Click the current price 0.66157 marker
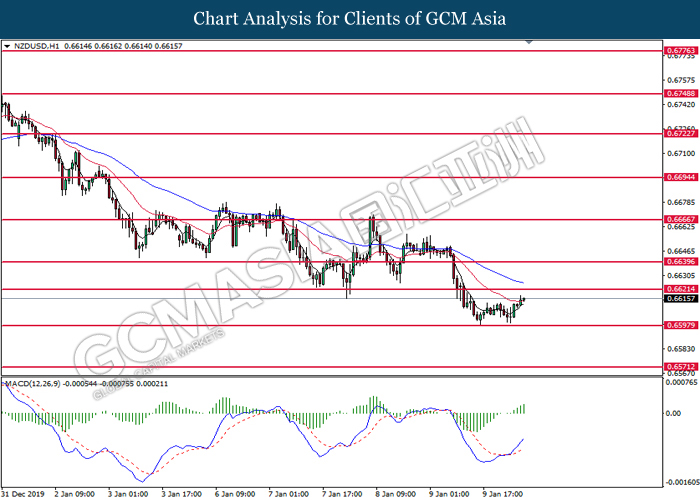 680,298
